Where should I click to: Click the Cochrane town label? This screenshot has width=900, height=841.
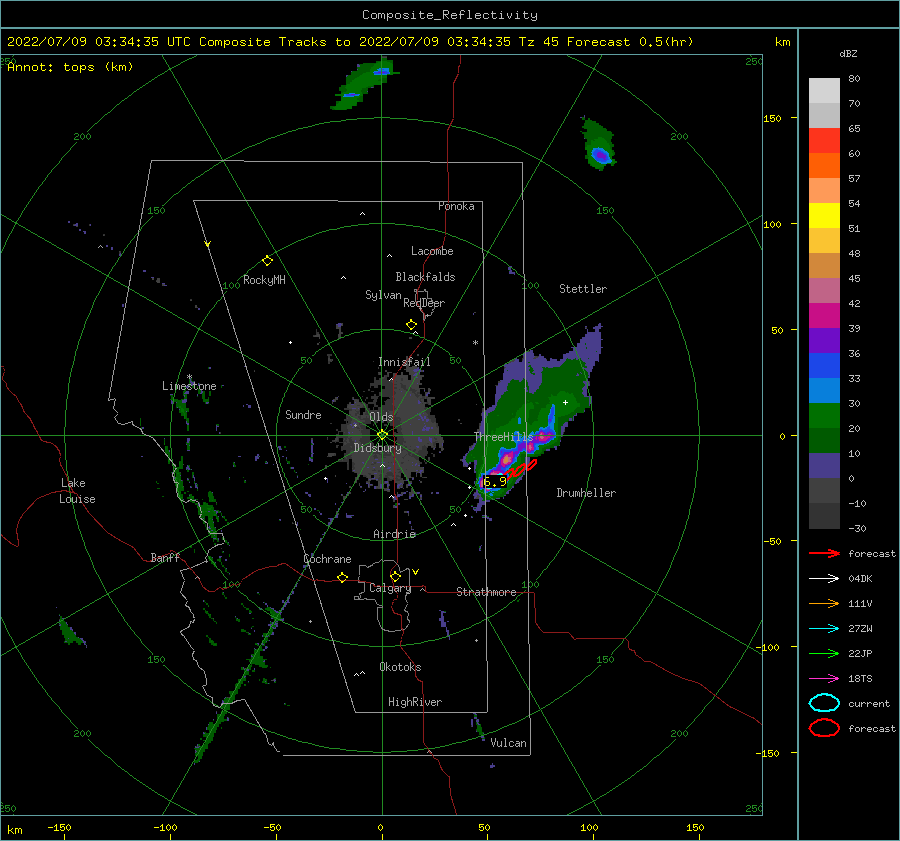coord(327,559)
